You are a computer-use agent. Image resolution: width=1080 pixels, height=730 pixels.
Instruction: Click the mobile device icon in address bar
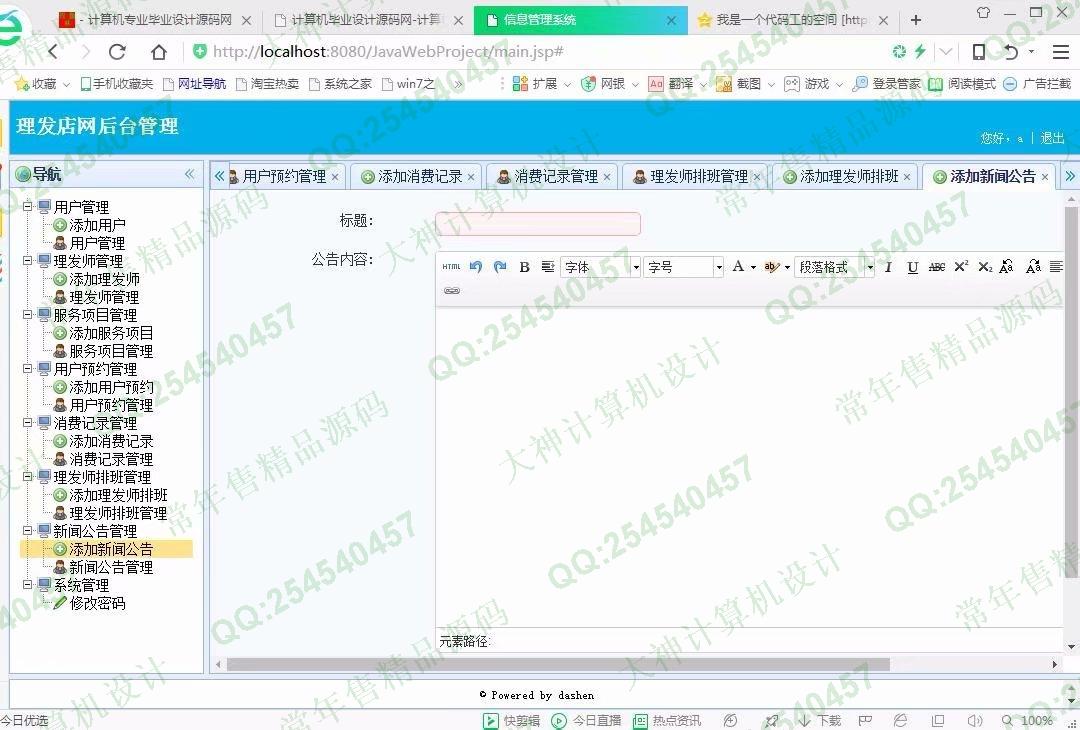click(978, 52)
